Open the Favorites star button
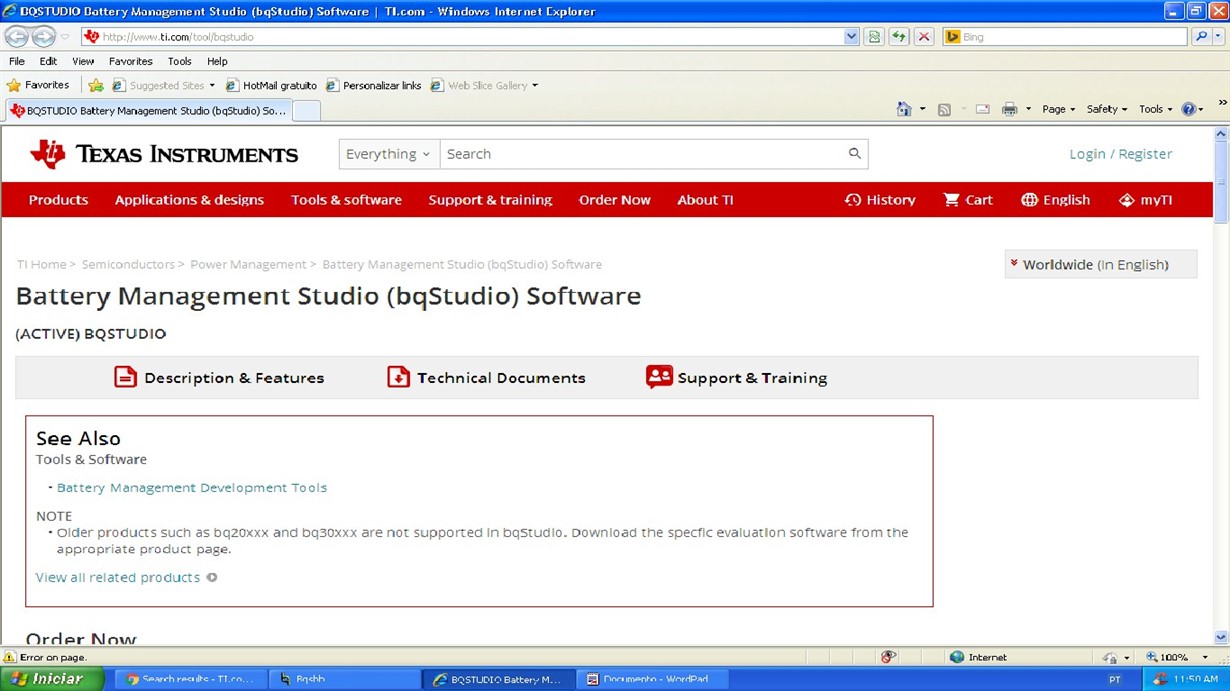This screenshot has width=1230, height=691. (37, 85)
